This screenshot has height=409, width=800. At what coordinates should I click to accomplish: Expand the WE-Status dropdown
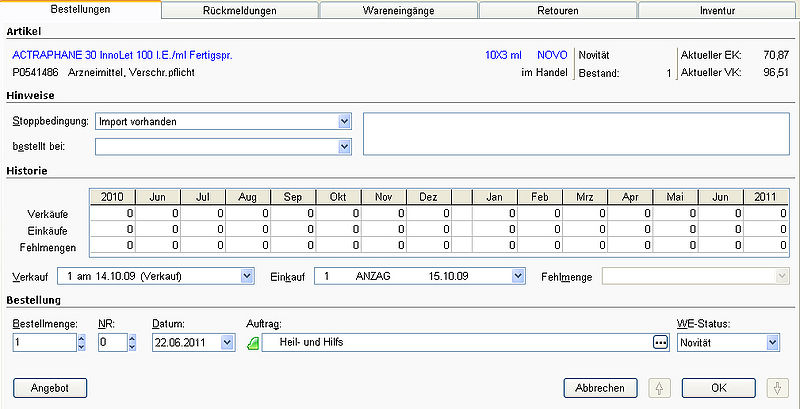pyautogui.click(x=773, y=343)
